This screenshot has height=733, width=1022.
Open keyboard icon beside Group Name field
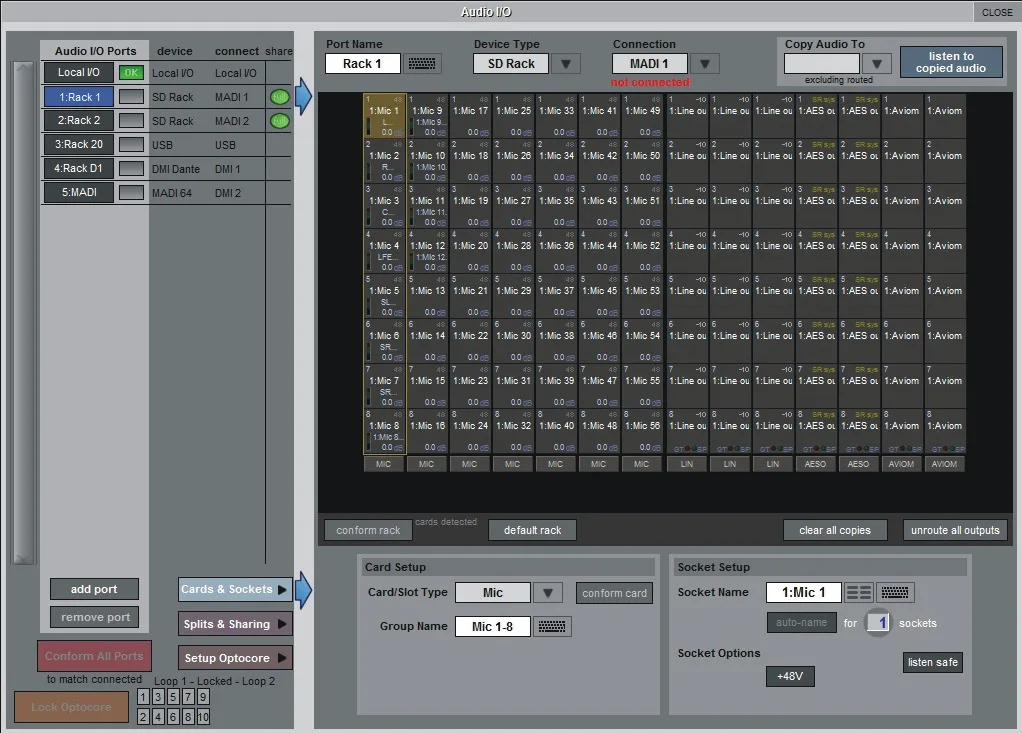coord(552,626)
